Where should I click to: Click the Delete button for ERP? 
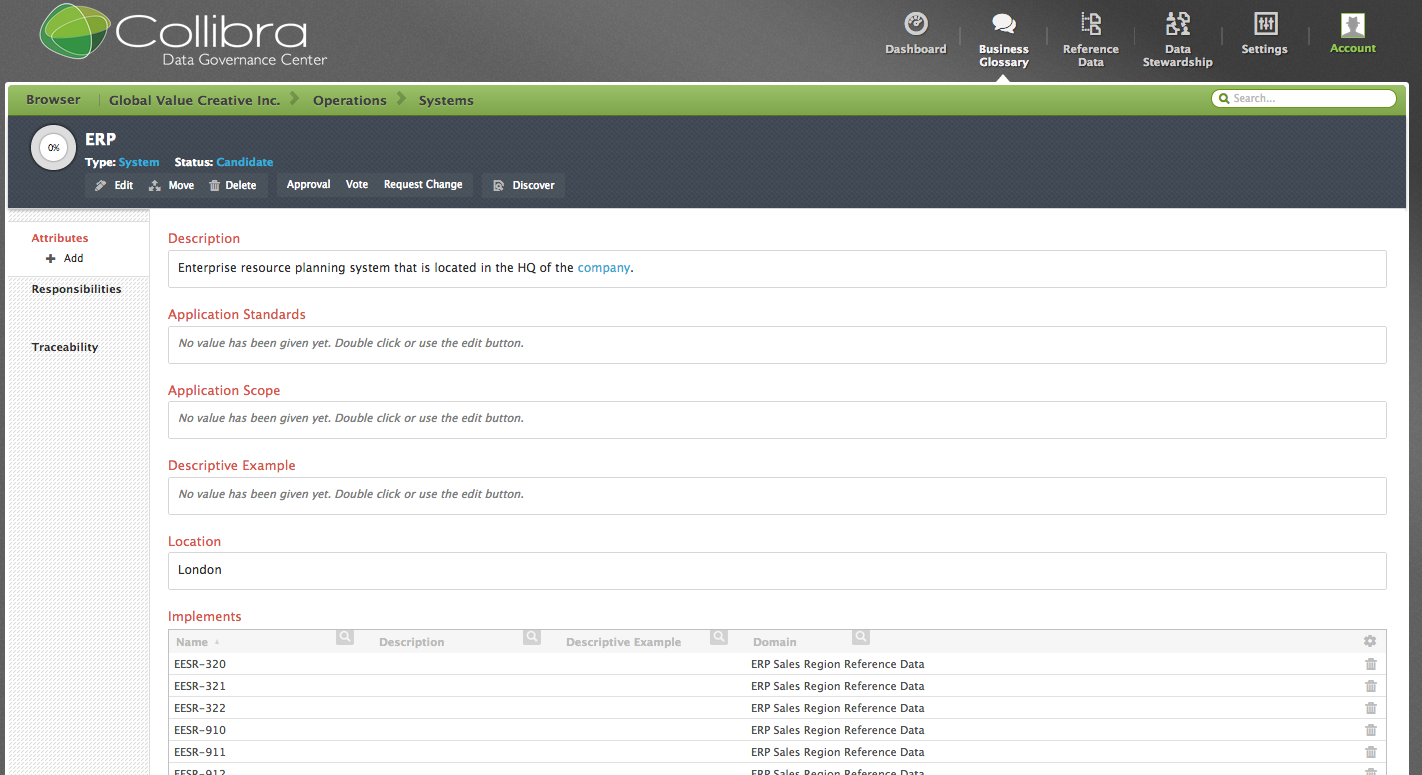(233, 185)
